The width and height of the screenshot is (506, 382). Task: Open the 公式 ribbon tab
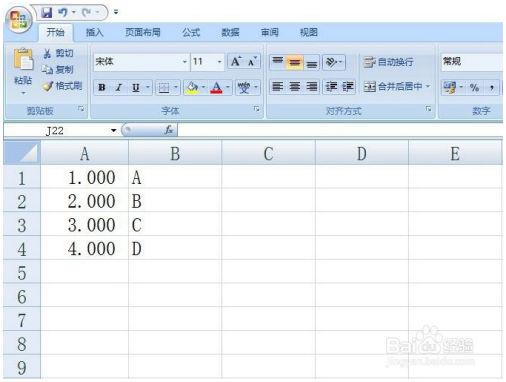(191, 32)
